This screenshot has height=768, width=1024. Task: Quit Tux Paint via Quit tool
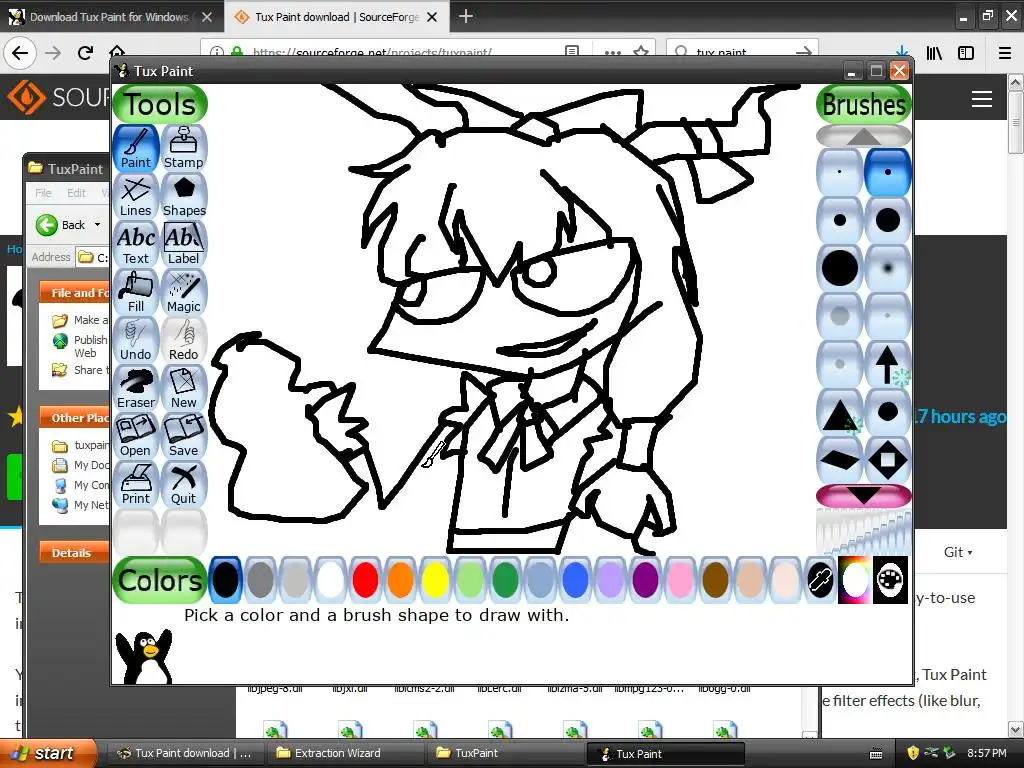184,485
